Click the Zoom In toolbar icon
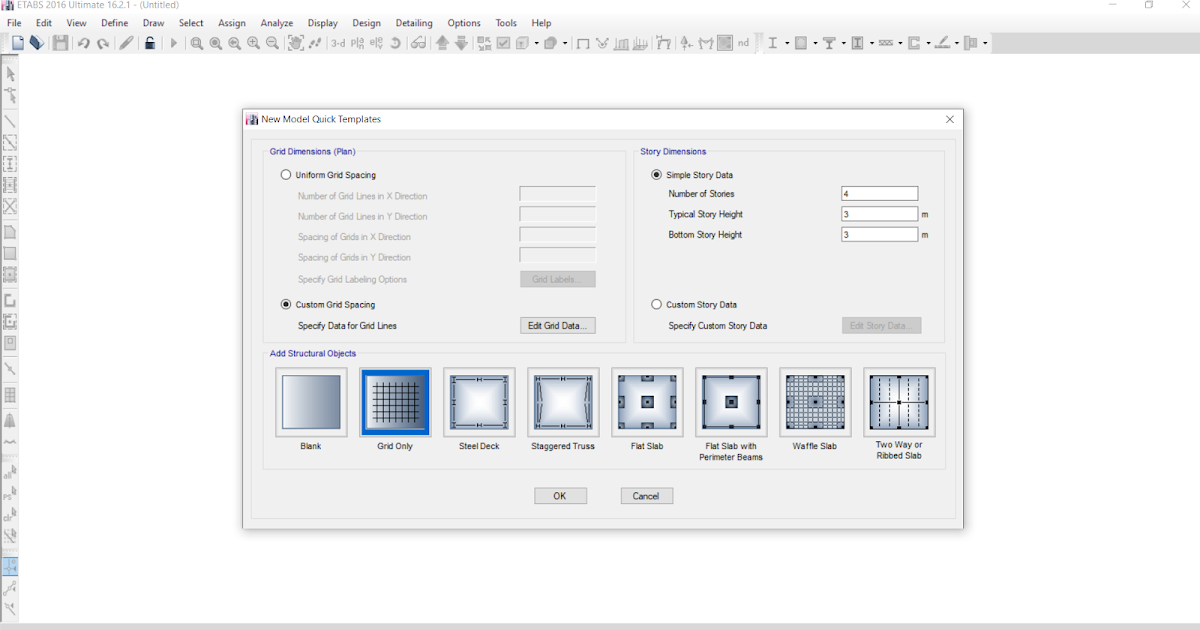The image size is (1200, 630). (x=253, y=43)
